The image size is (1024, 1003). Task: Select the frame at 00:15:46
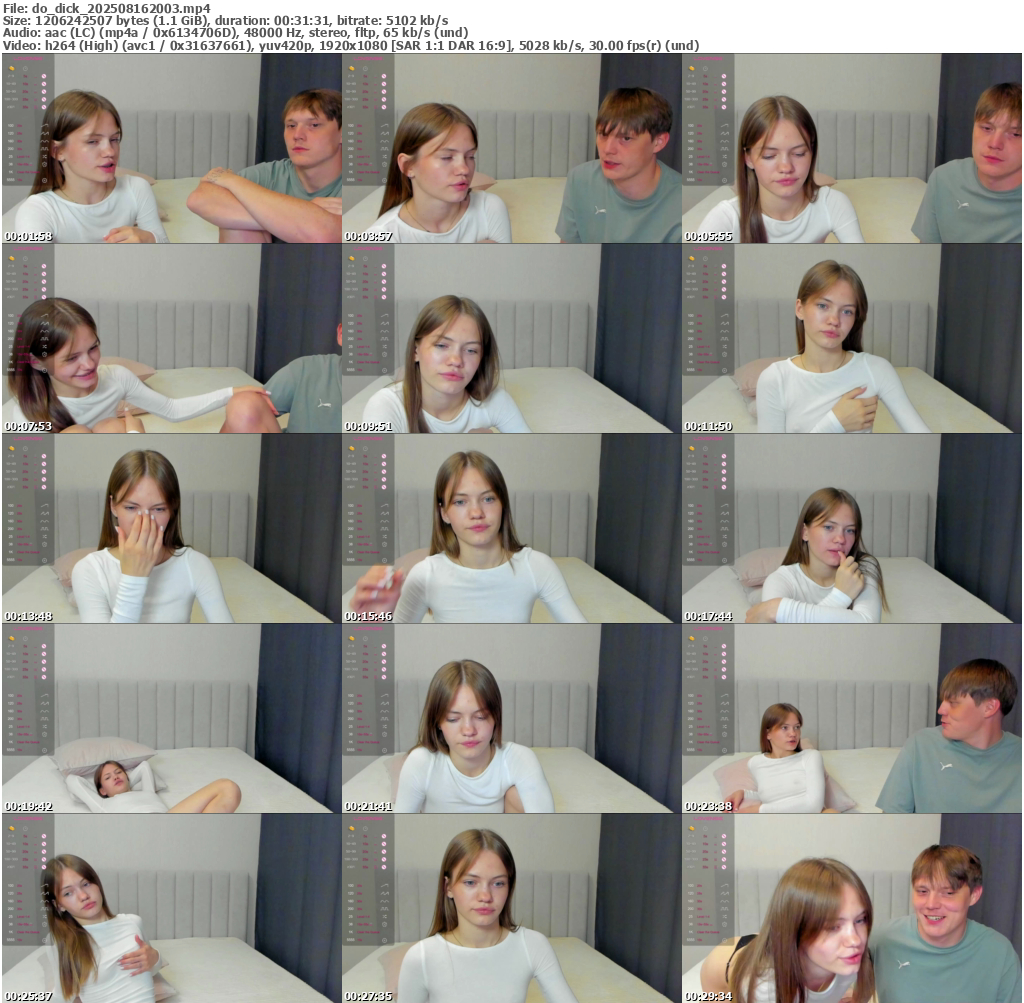point(512,528)
